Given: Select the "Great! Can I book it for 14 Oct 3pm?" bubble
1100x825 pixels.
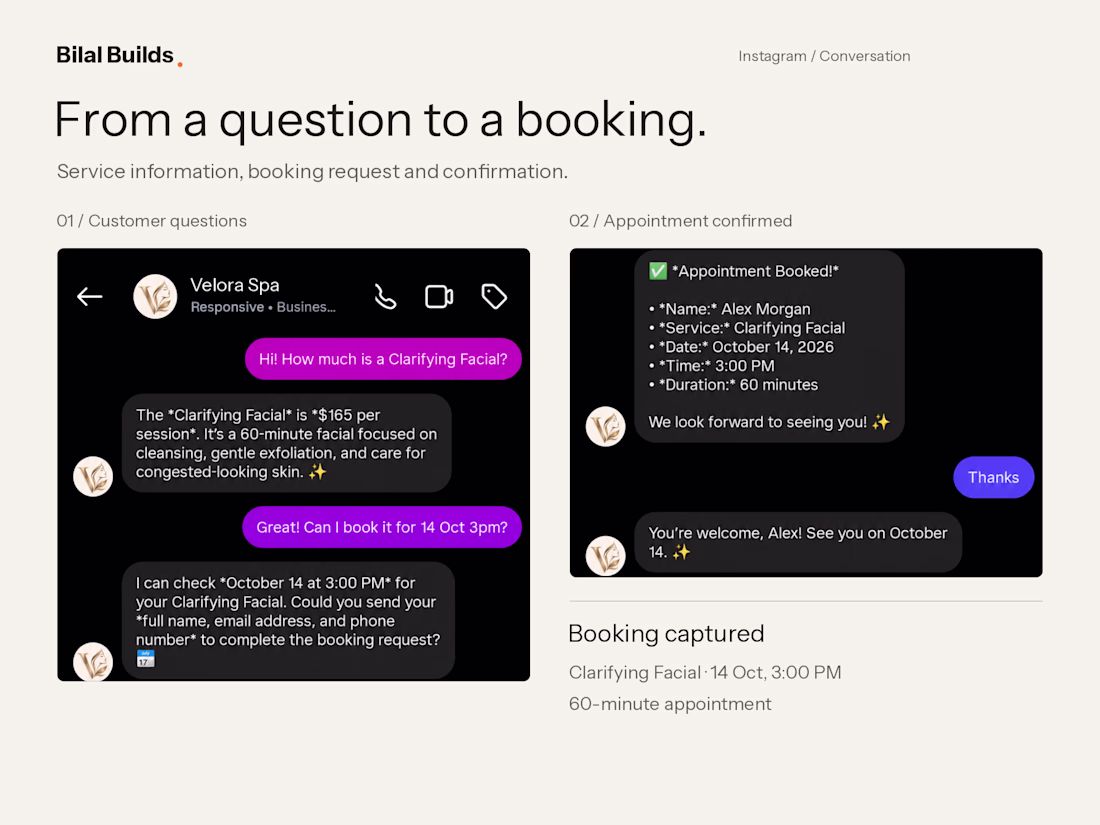Looking at the screenshot, I should [x=382, y=528].
